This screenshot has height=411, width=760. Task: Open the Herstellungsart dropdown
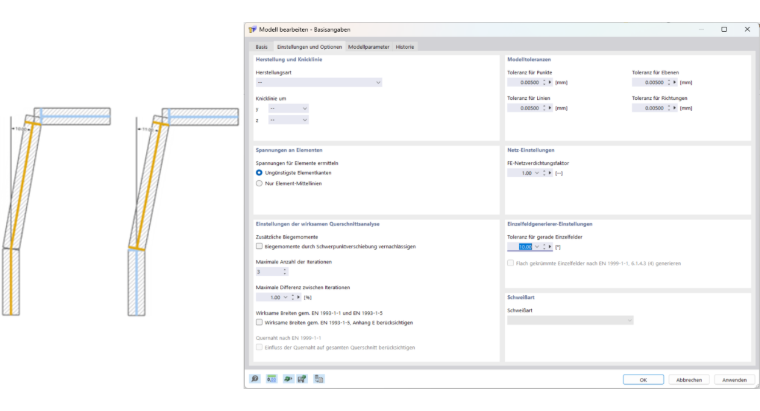click(318, 82)
